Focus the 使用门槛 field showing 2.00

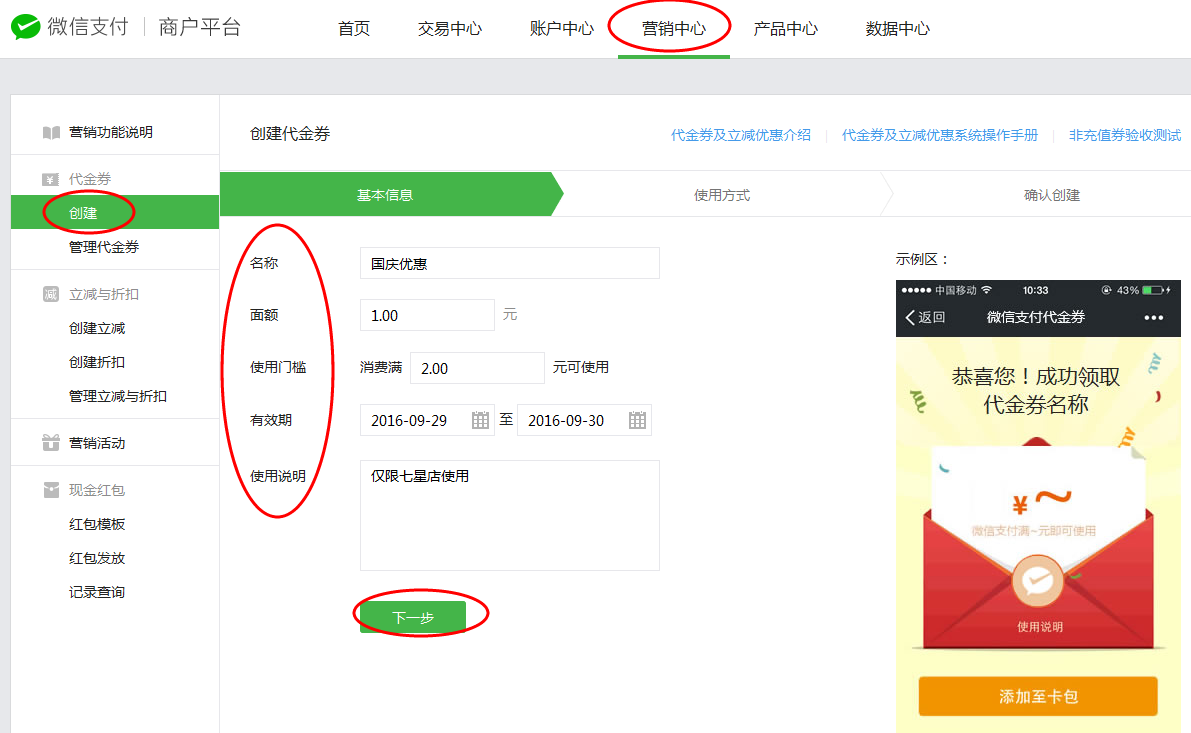pyautogui.click(x=477, y=368)
